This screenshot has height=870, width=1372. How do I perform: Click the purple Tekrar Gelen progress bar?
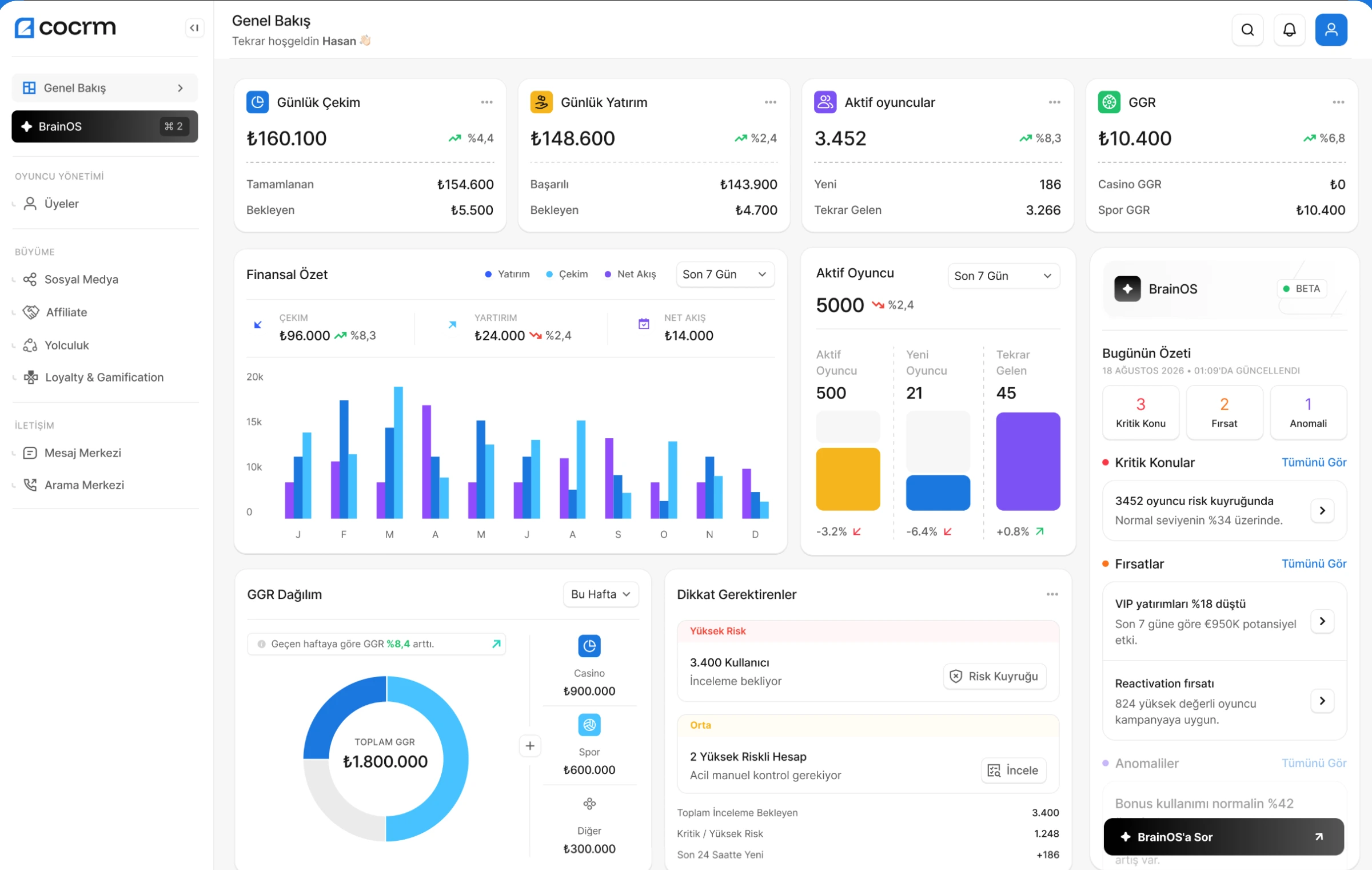pyautogui.click(x=1028, y=461)
